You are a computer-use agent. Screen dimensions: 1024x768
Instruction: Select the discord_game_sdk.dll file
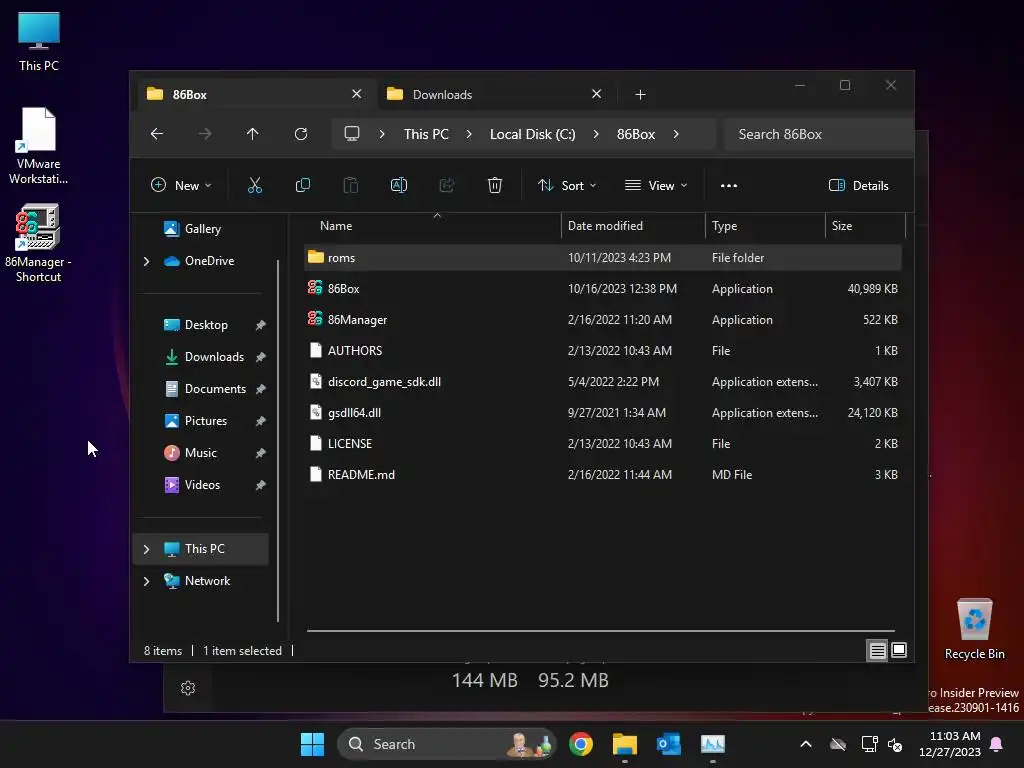[603, 381]
